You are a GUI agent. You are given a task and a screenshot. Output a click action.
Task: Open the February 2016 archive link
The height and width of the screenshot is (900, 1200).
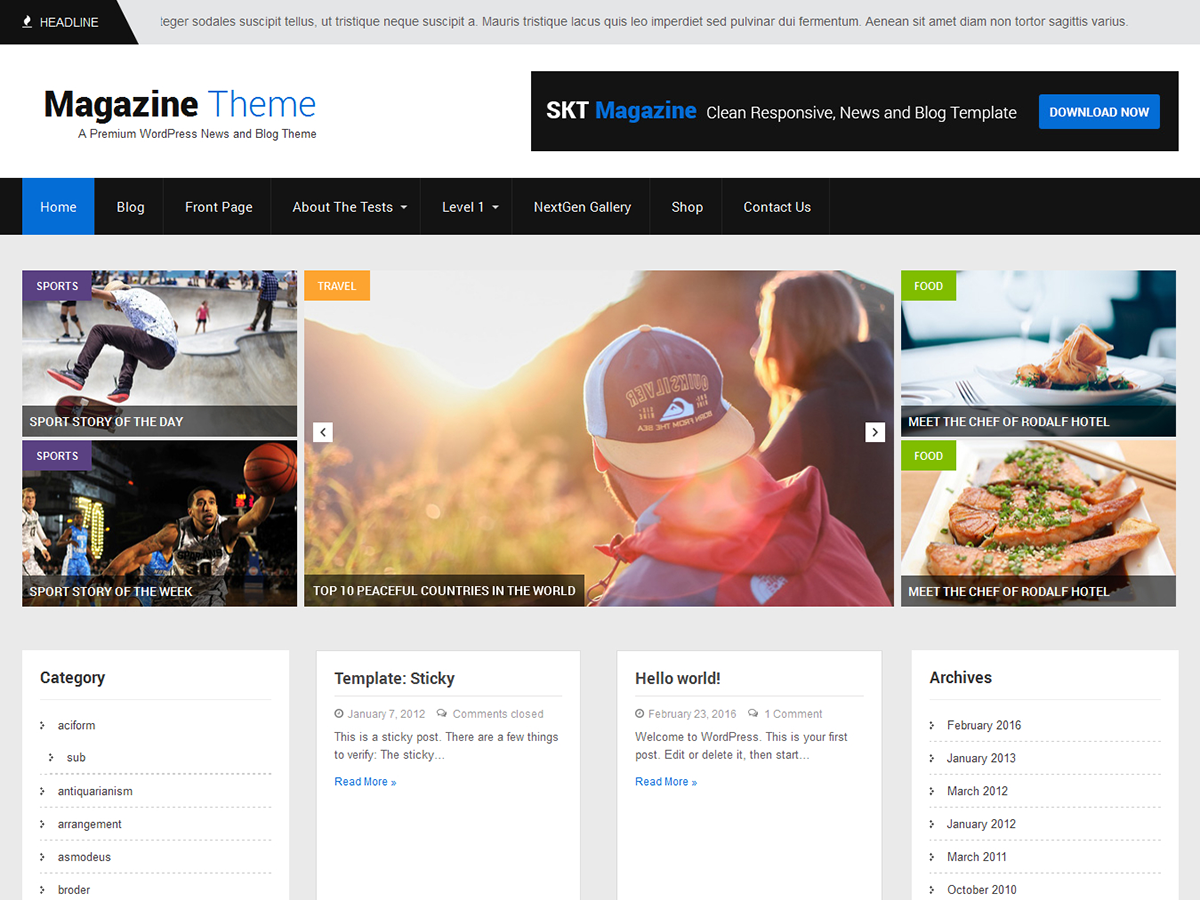coord(983,725)
